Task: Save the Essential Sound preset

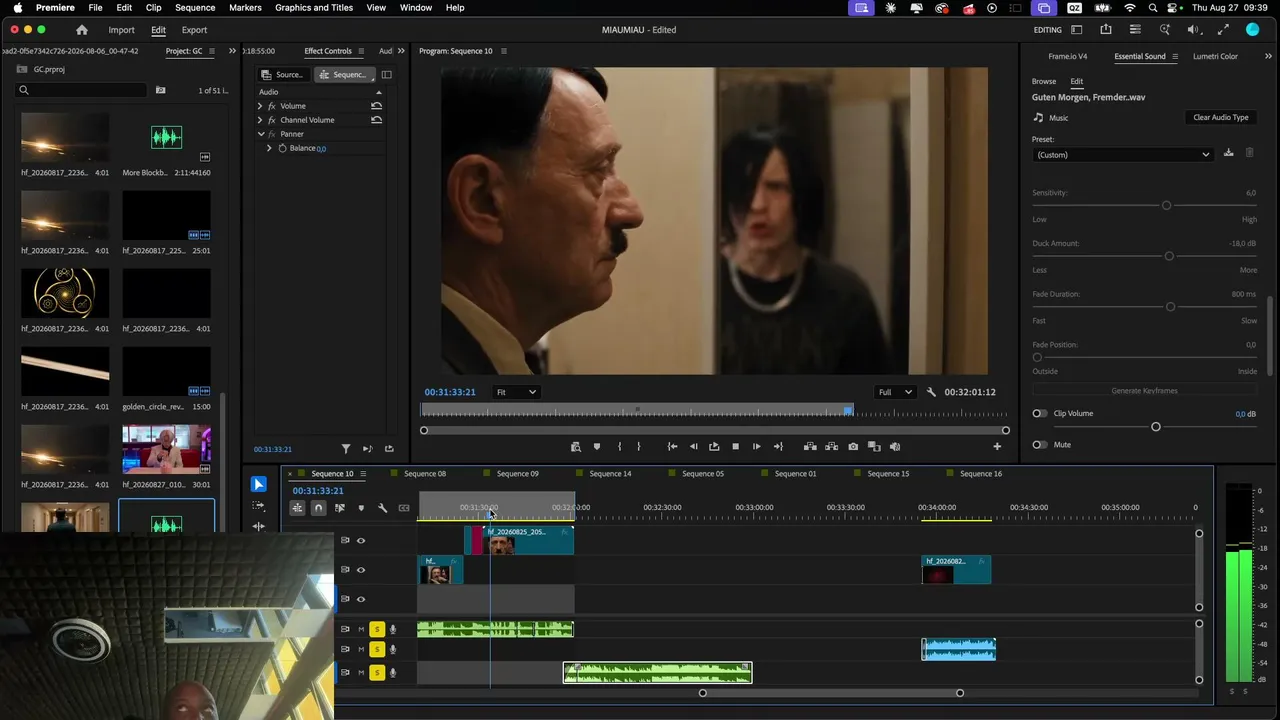Action: pyautogui.click(x=1229, y=154)
